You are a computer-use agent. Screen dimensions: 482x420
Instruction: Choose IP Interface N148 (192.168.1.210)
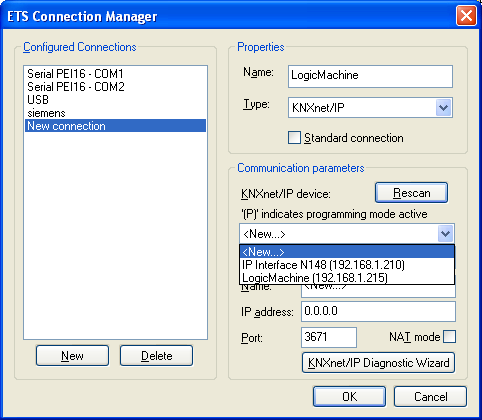[x=347, y=265]
